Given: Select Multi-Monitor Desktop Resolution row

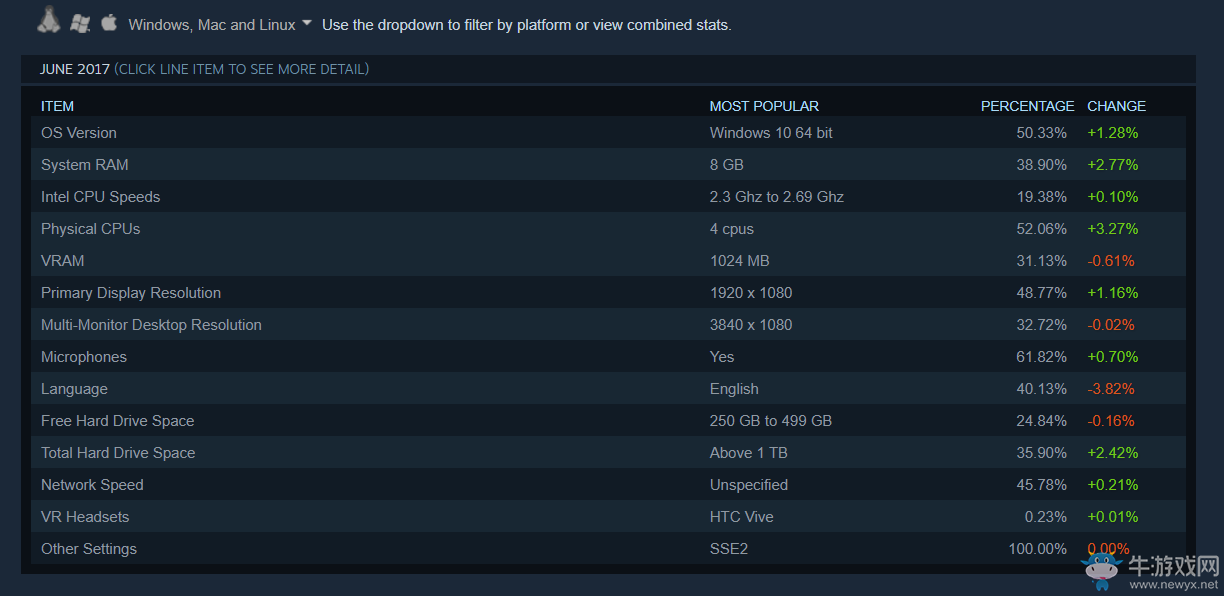Looking at the screenshot, I should (x=608, y=324).
